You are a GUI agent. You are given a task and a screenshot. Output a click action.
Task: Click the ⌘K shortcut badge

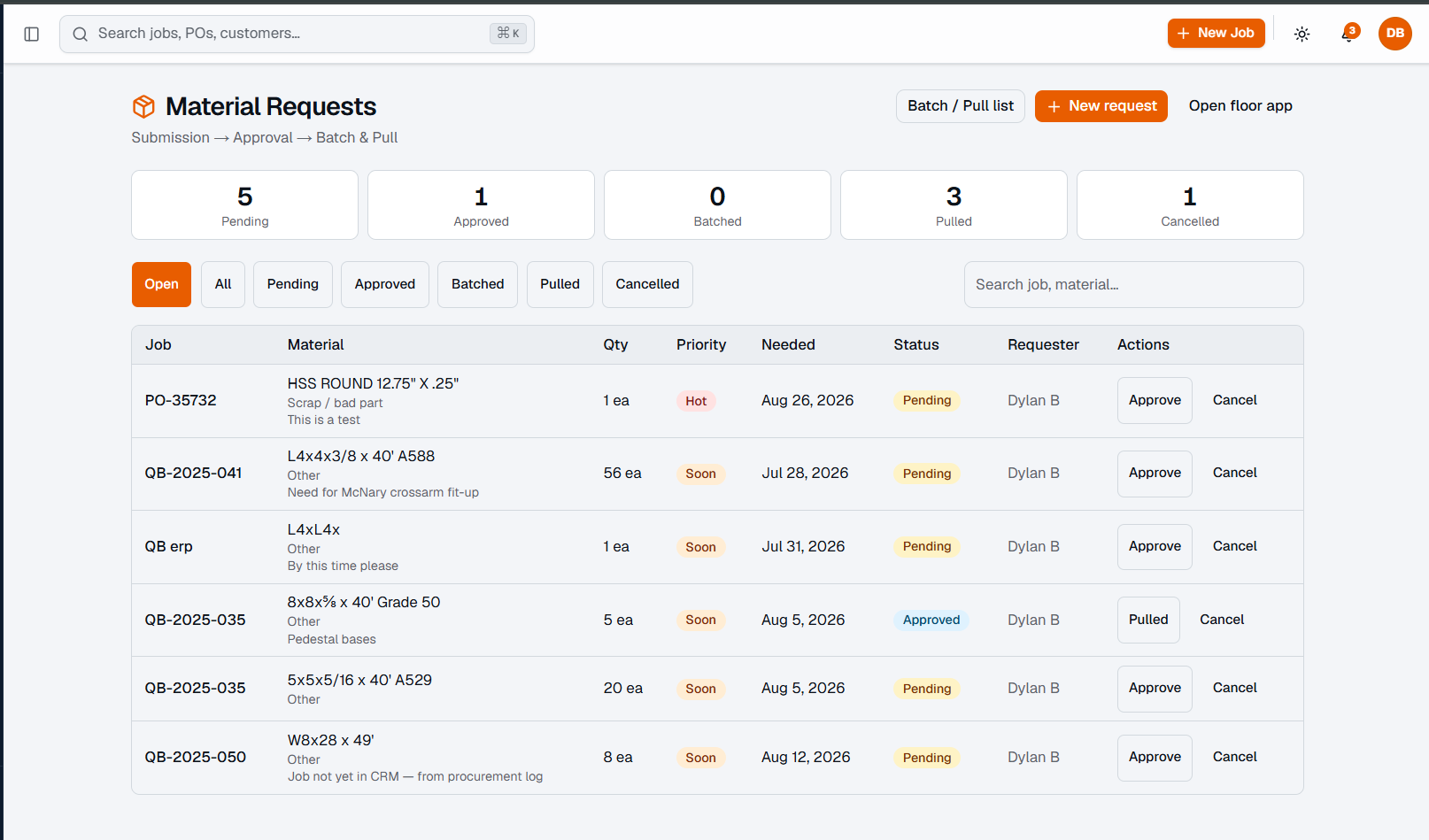[x=508, y=34]
